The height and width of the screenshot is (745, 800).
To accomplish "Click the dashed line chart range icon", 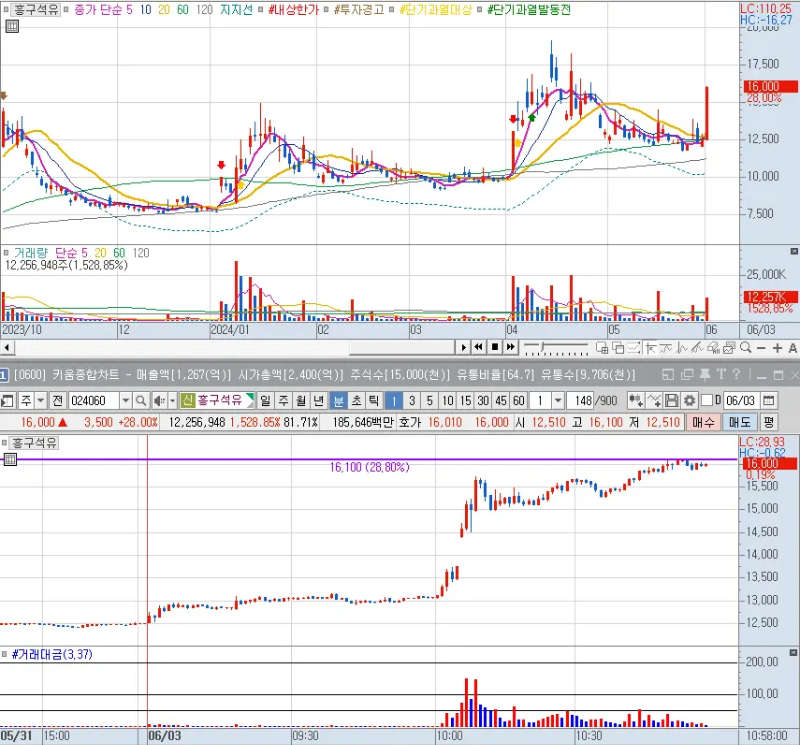I will (634, 348).
